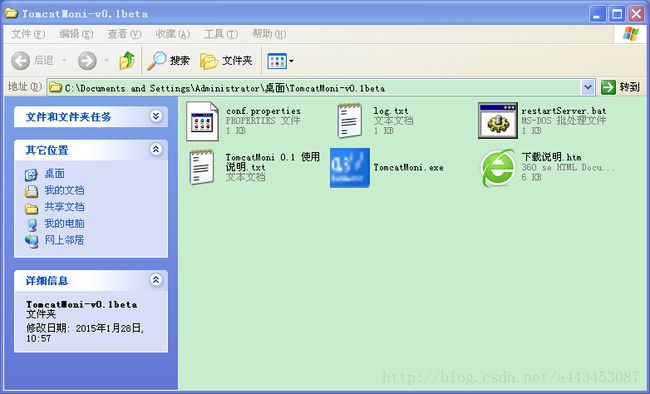Viewport: 650px width, 394px height.
Task: Collapse the 其它位置 panel chevron
Action: click(156, 149)
